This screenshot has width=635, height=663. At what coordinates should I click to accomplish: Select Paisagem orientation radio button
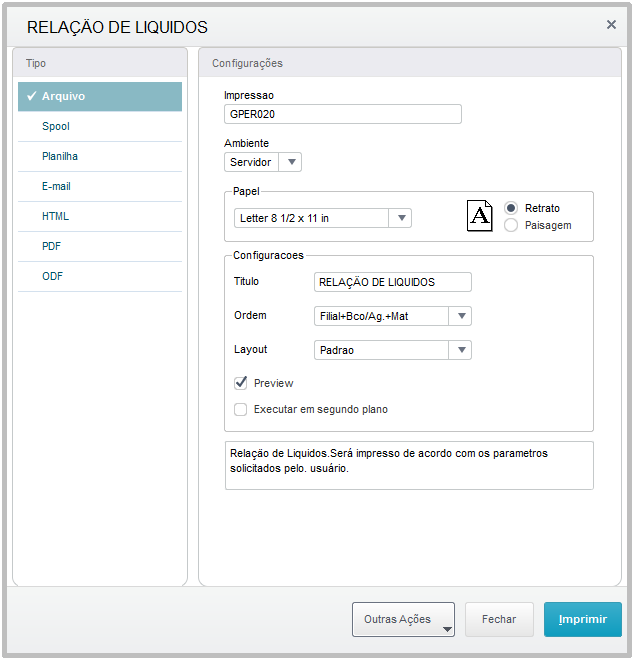pos(511,225)
